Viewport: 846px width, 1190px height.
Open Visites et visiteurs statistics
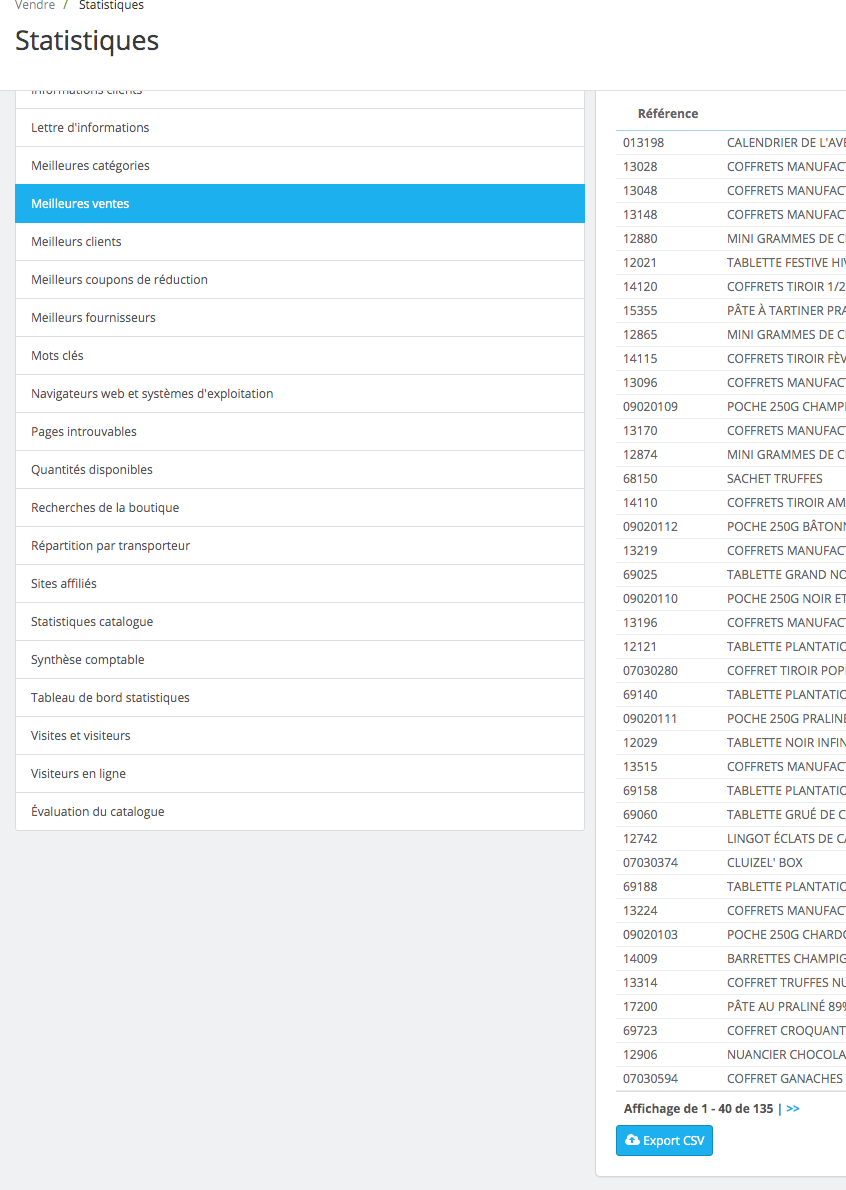click(x=300, y=735)
